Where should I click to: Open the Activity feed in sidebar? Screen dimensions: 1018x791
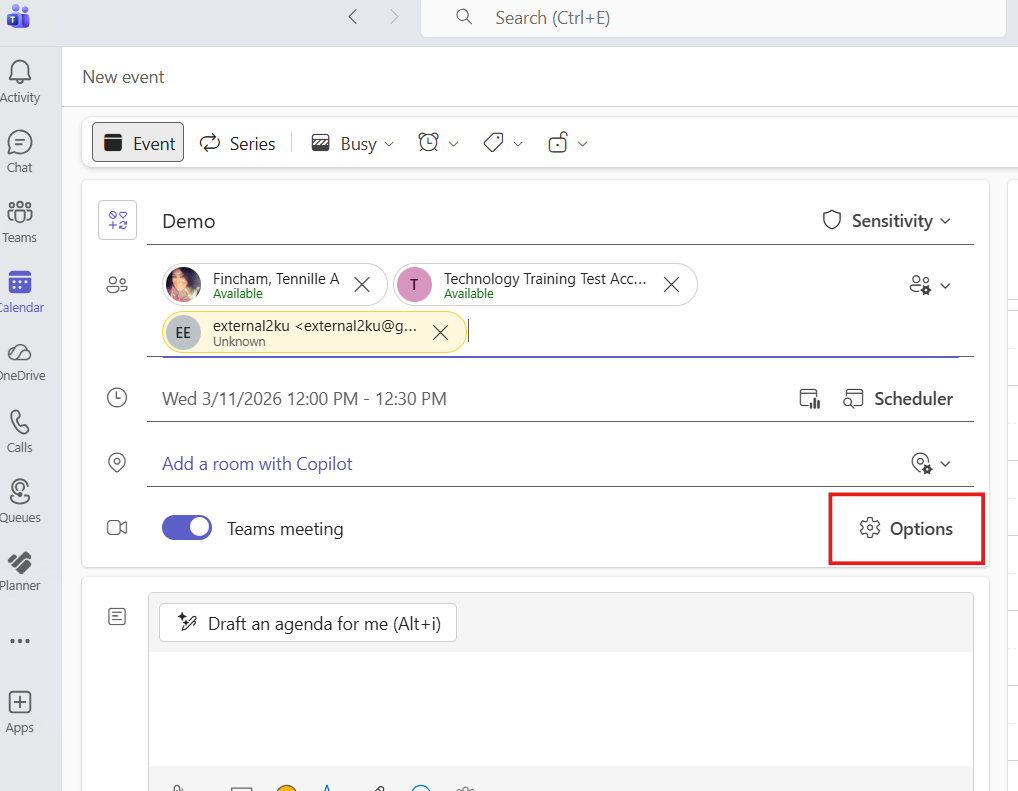20,81
